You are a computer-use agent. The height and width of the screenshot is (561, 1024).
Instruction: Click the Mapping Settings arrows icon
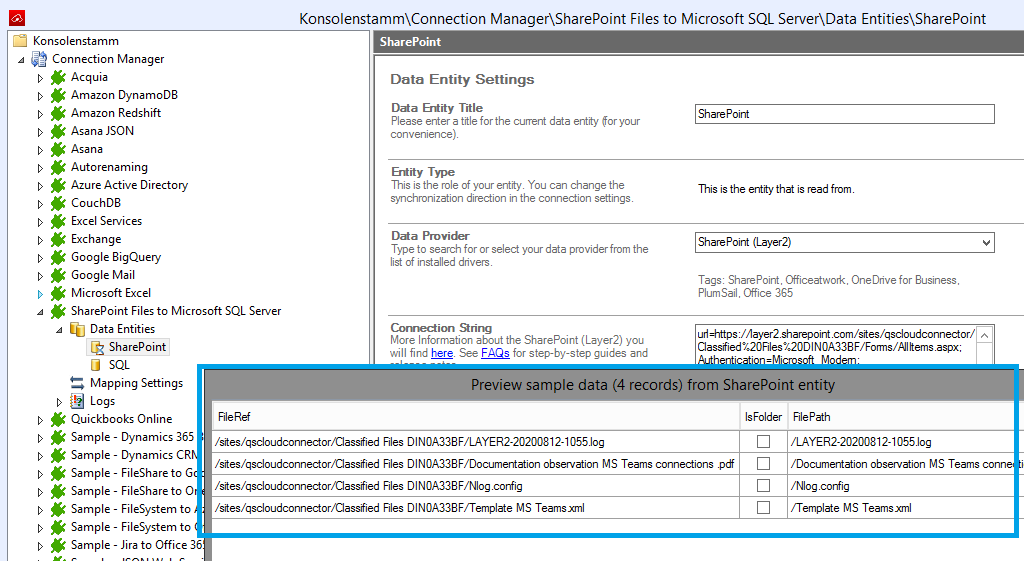(77, 383)
